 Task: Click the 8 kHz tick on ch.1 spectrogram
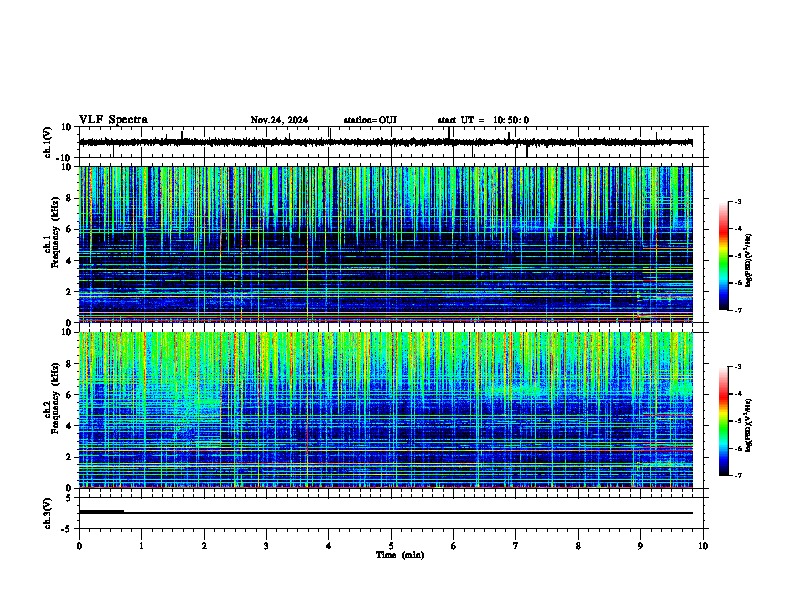[x=69, y=198]
